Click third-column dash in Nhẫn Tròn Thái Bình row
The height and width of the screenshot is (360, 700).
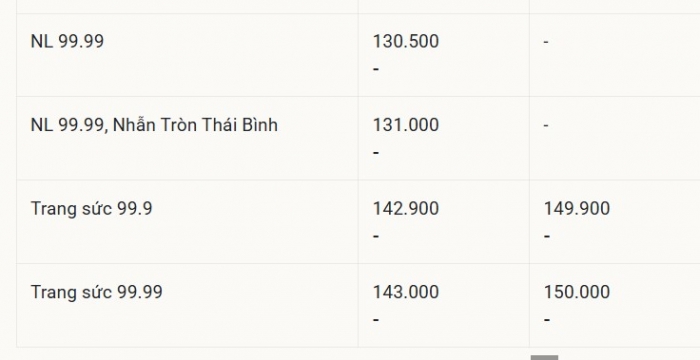(x=546, y=126)
